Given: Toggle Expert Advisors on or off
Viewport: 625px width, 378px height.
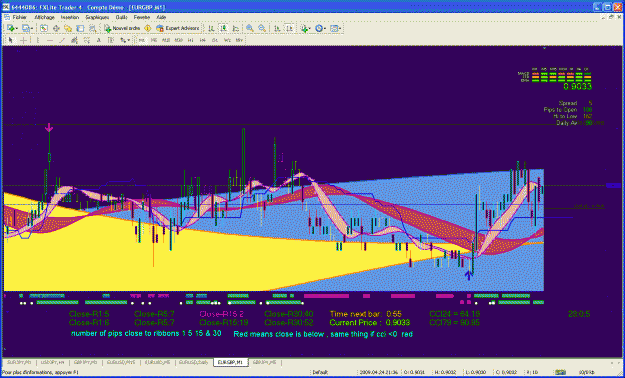Looking at the screenshot, I should 178,28.
